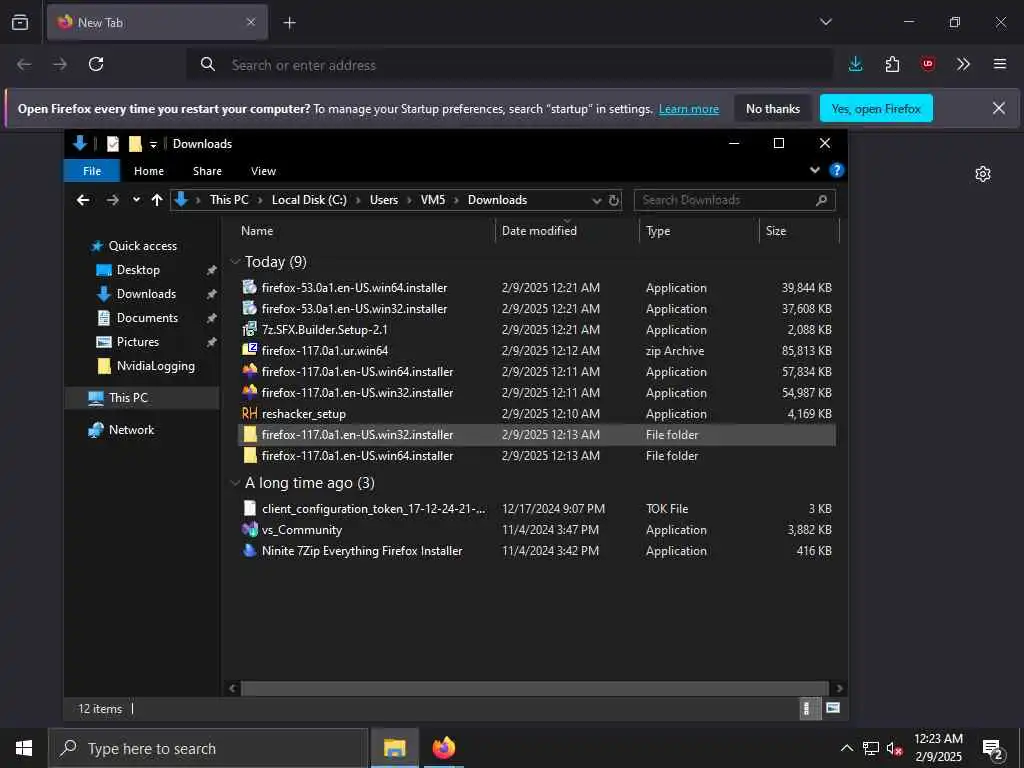The width and height of the screenshot is (1024, 768).
Task: Select This PC in navigation pane
Action: [x=128, y=397]
